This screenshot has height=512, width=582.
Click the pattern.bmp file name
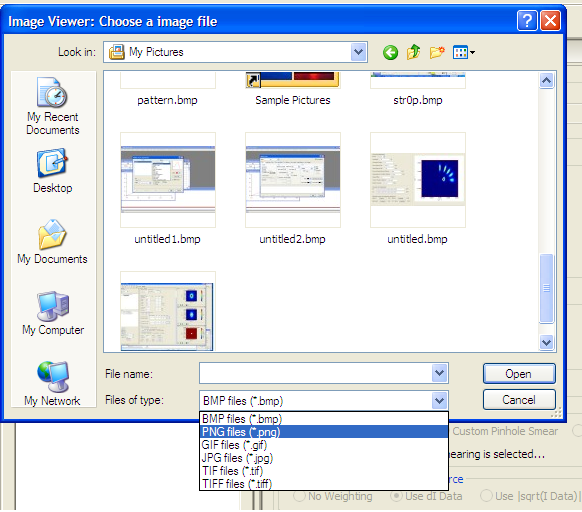[167, 100]
